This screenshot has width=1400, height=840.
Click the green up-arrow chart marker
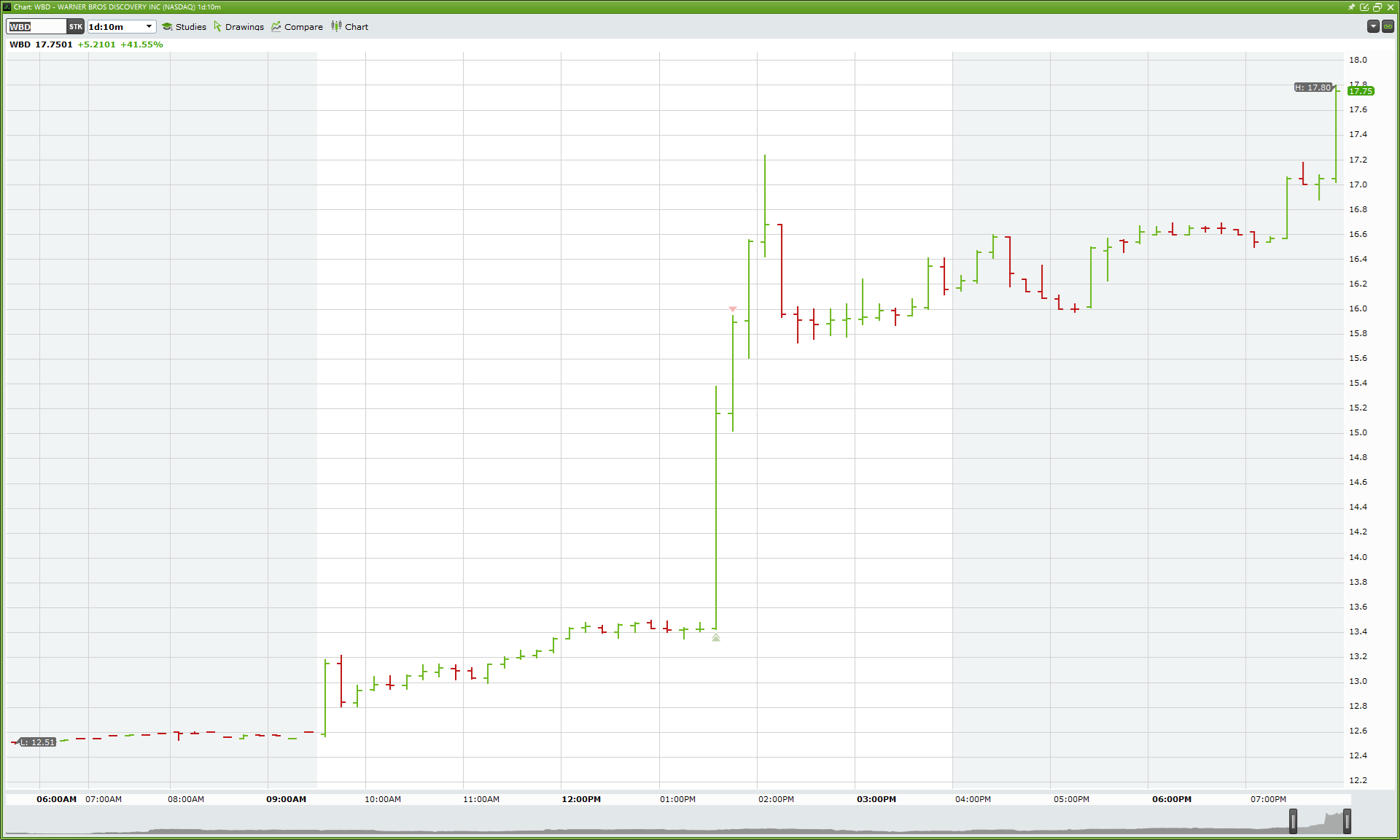pos(716,638)
